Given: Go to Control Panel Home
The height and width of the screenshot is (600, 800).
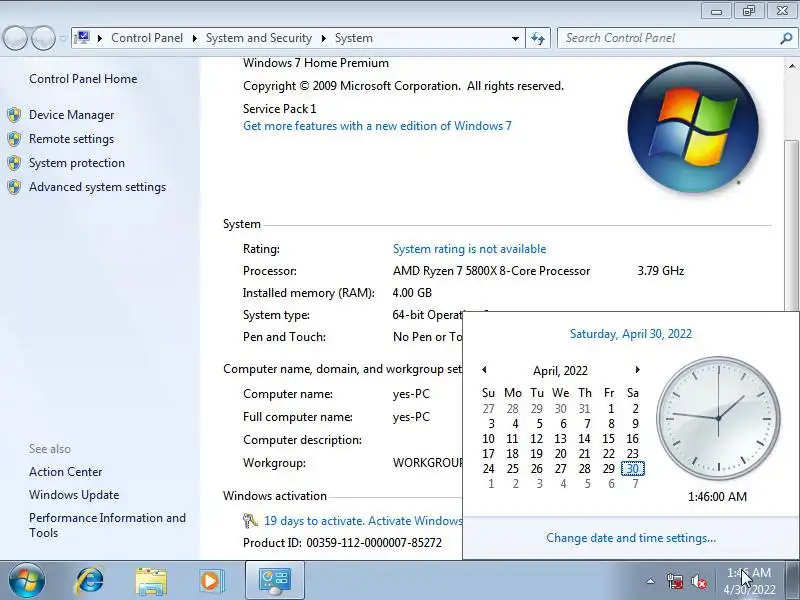Looking at the screenshot, I should click(83, 79).
